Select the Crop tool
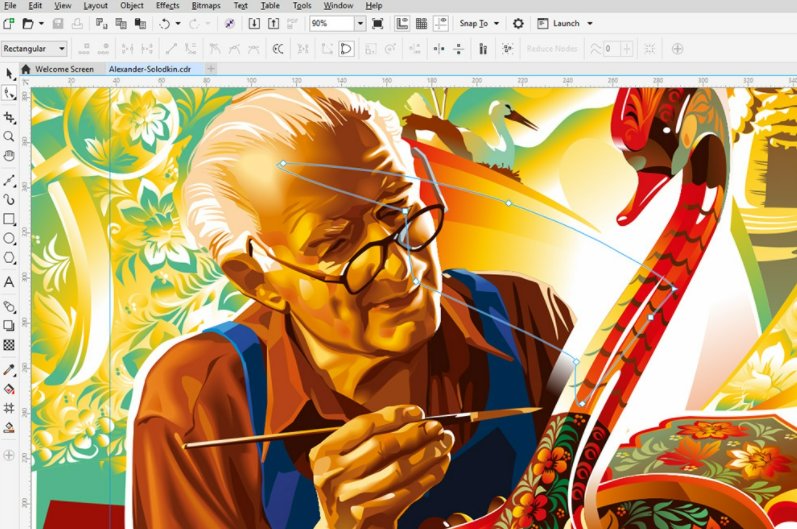The height and width of the screenshot is (529, 797). 9,116
